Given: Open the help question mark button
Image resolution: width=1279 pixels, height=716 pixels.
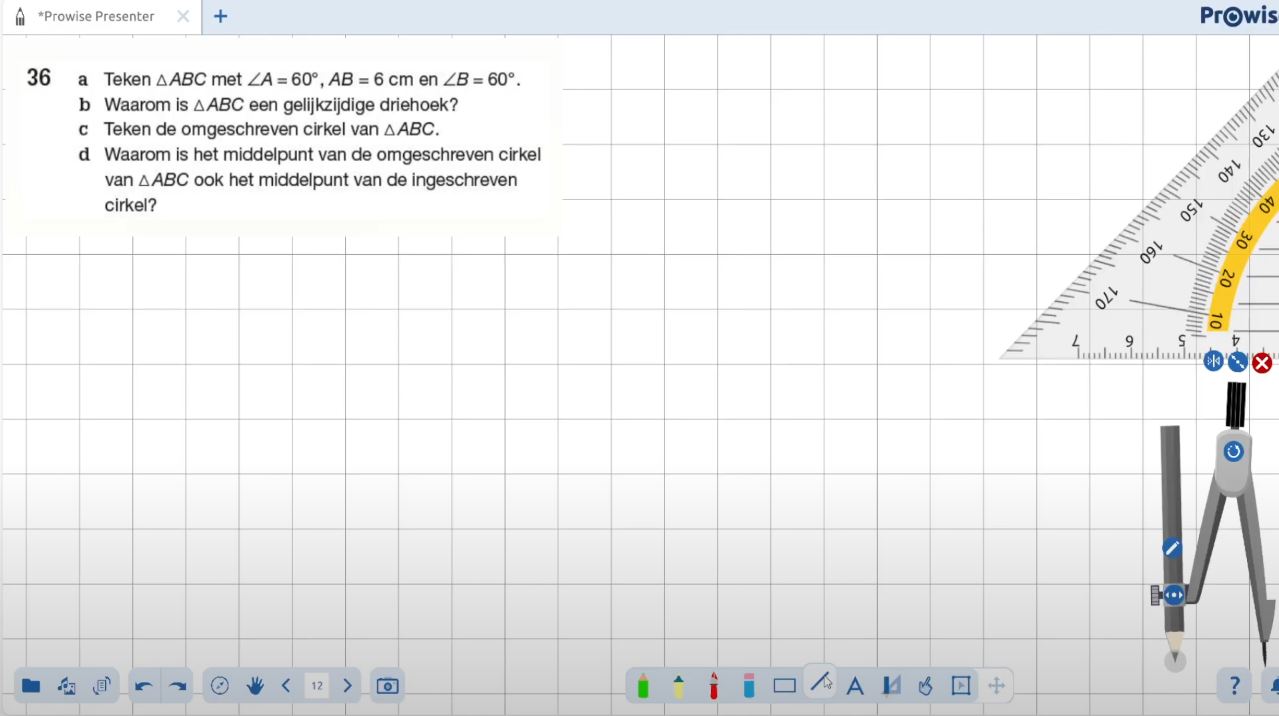Looking at the screenshot, I should pyautogui.click(x=1234, y=685).
